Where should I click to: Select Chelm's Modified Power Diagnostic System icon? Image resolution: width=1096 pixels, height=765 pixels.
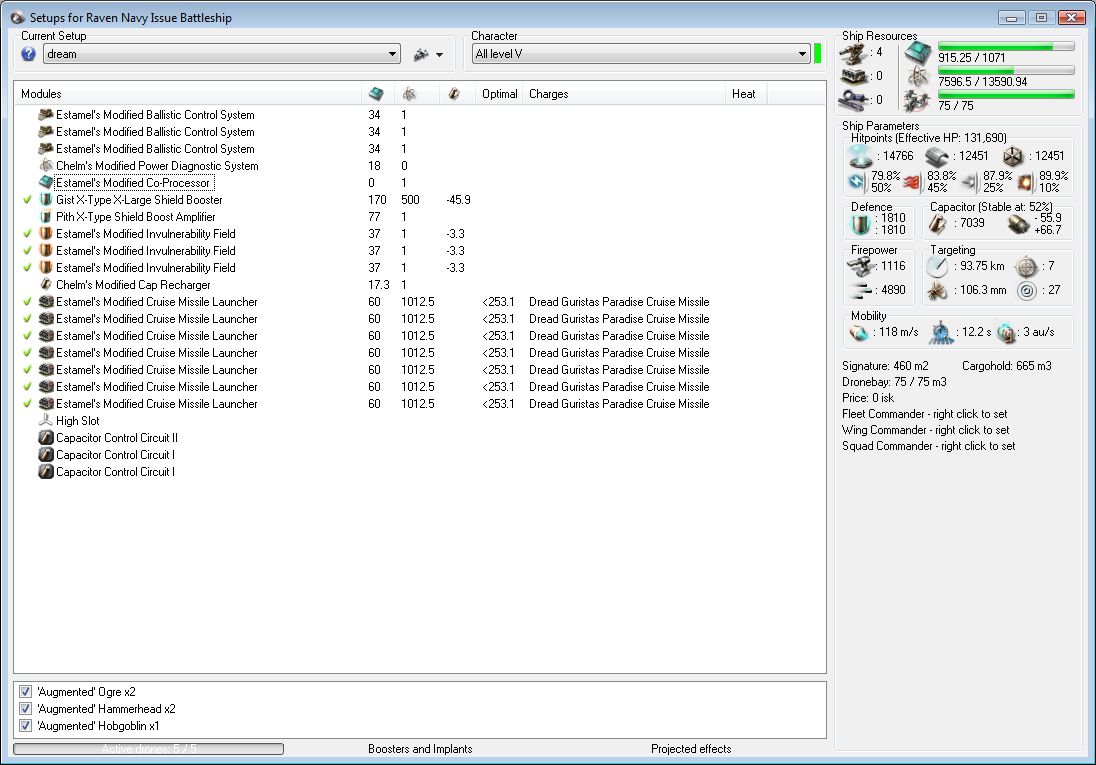point(46,165)
